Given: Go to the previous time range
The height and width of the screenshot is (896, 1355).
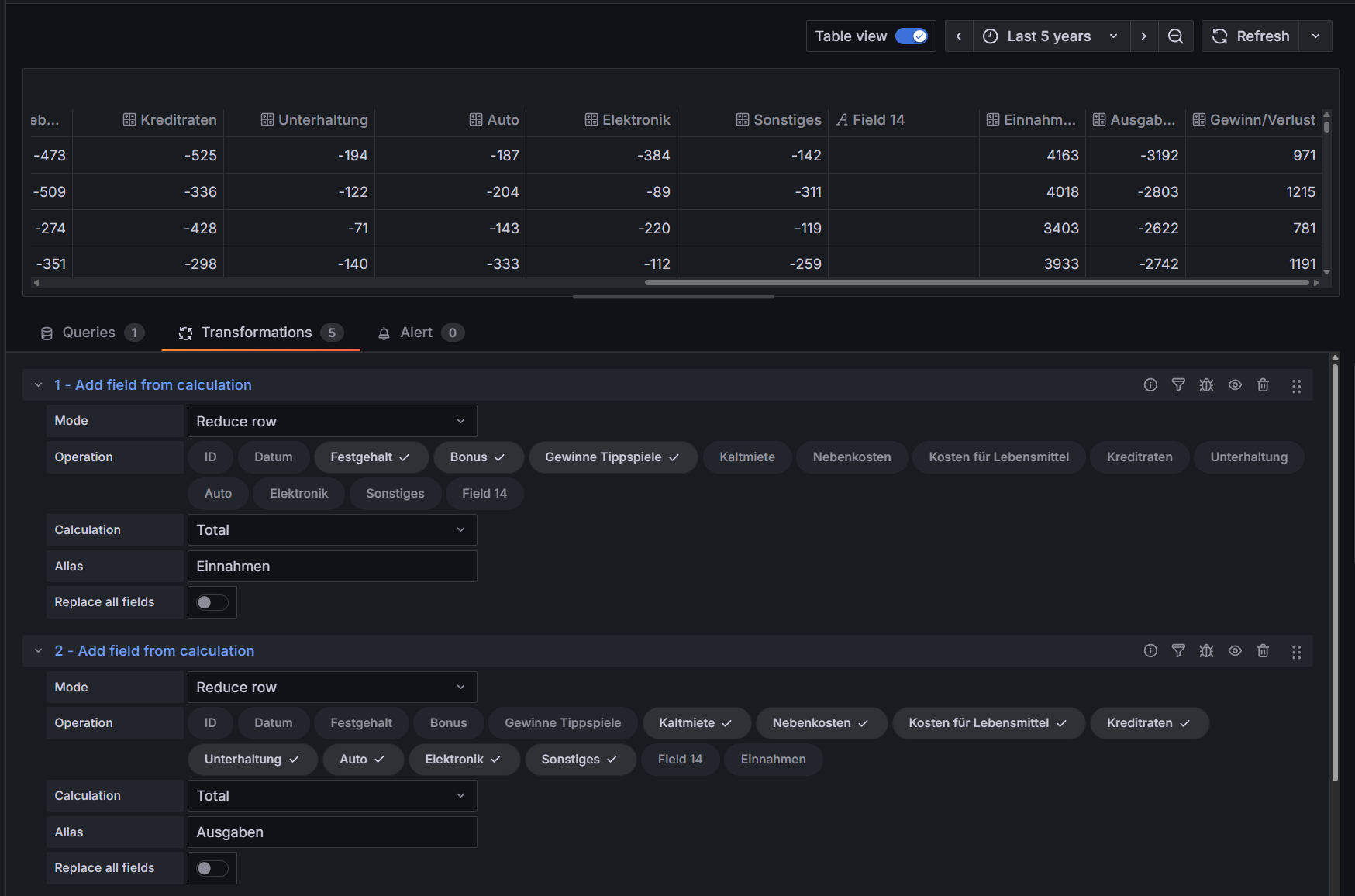Looking at the screenshot, I should coord(959,36).
